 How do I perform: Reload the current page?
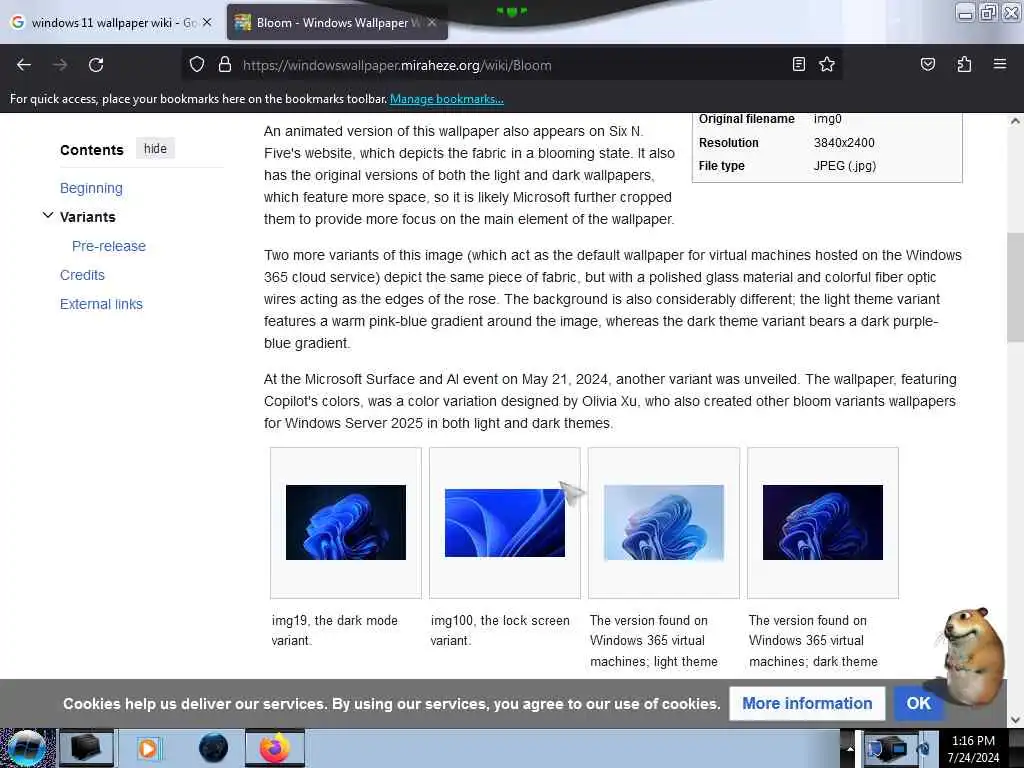click(x=96, y=65)
